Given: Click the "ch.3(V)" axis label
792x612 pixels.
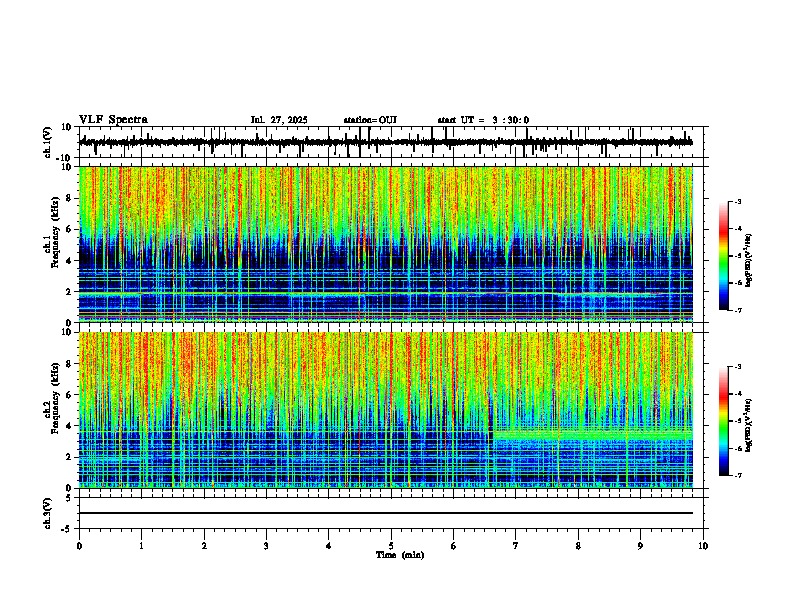Looking at the screenshot, I should click(48, 513).
